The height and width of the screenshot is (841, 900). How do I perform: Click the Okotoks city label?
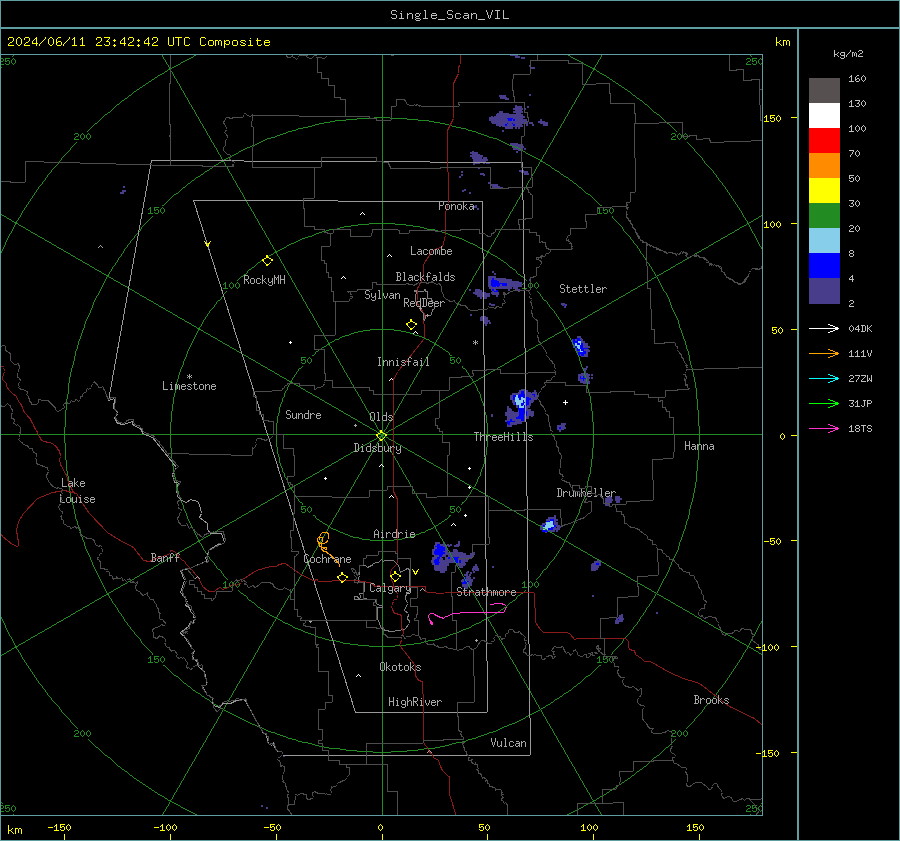click(x=400, y=667)
